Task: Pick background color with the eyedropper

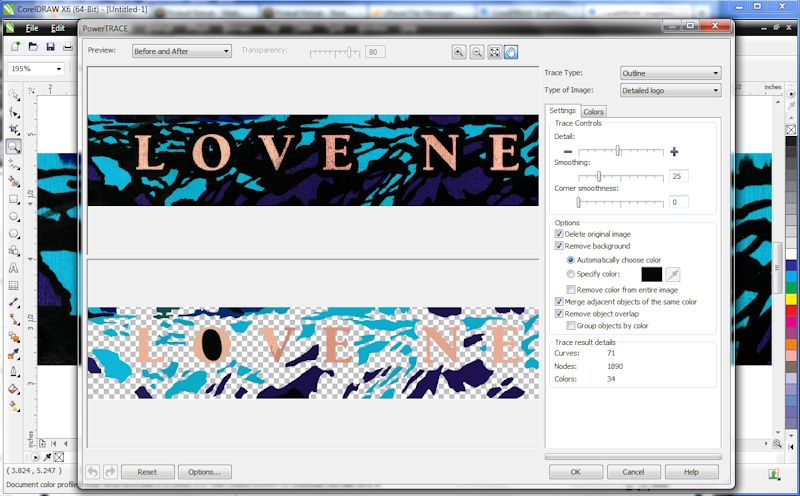Action: pyautogui.click(x=674, y=273)
